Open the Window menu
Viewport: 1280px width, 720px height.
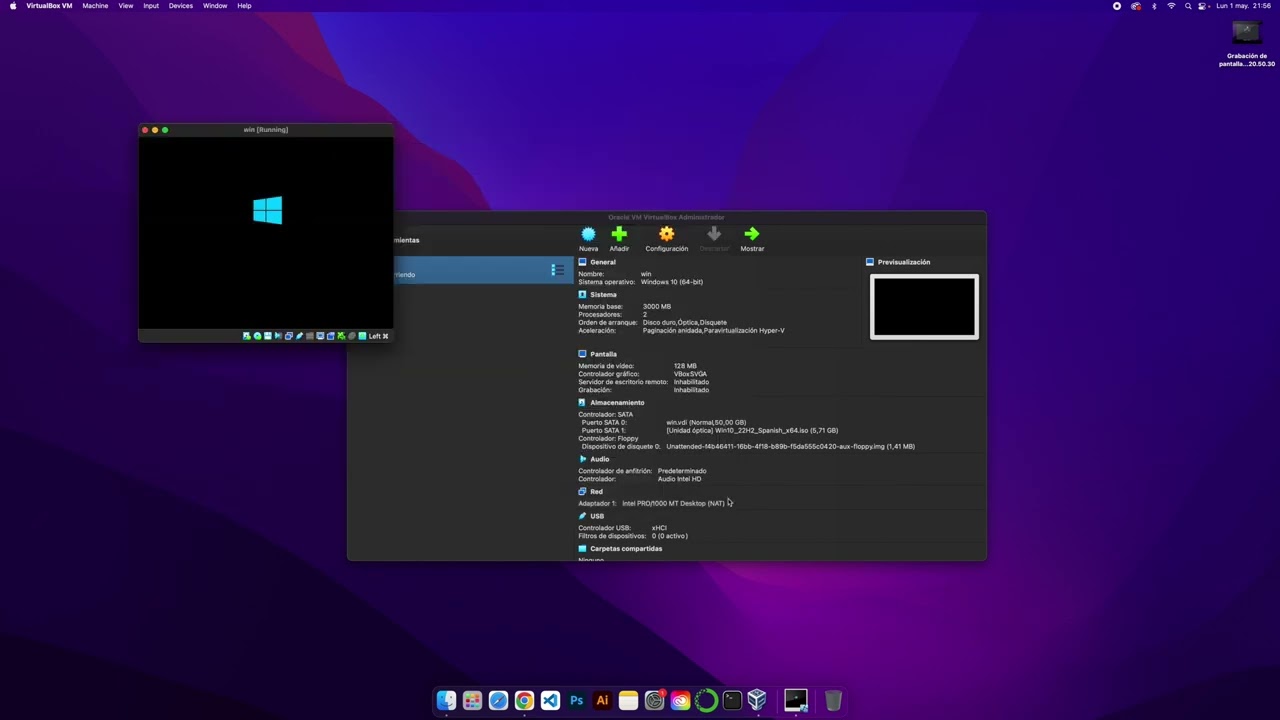click(215, 6)
